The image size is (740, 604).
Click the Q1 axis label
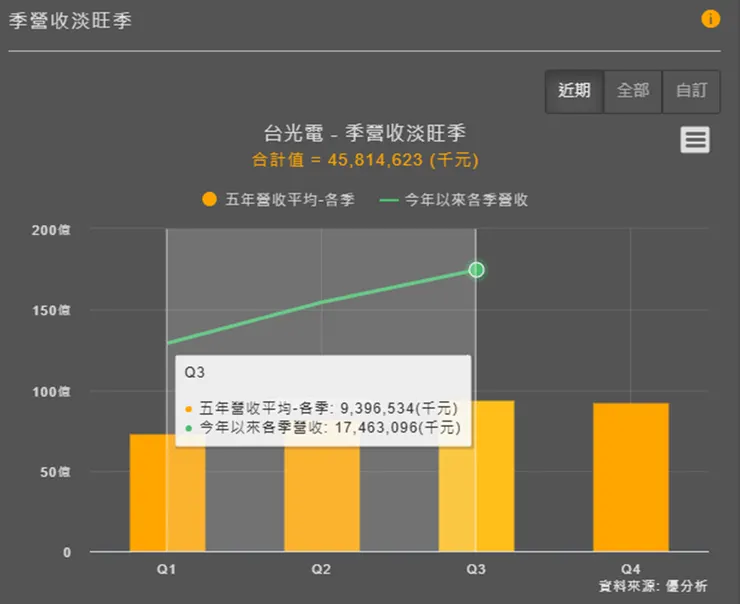click(x=166, y=569)
